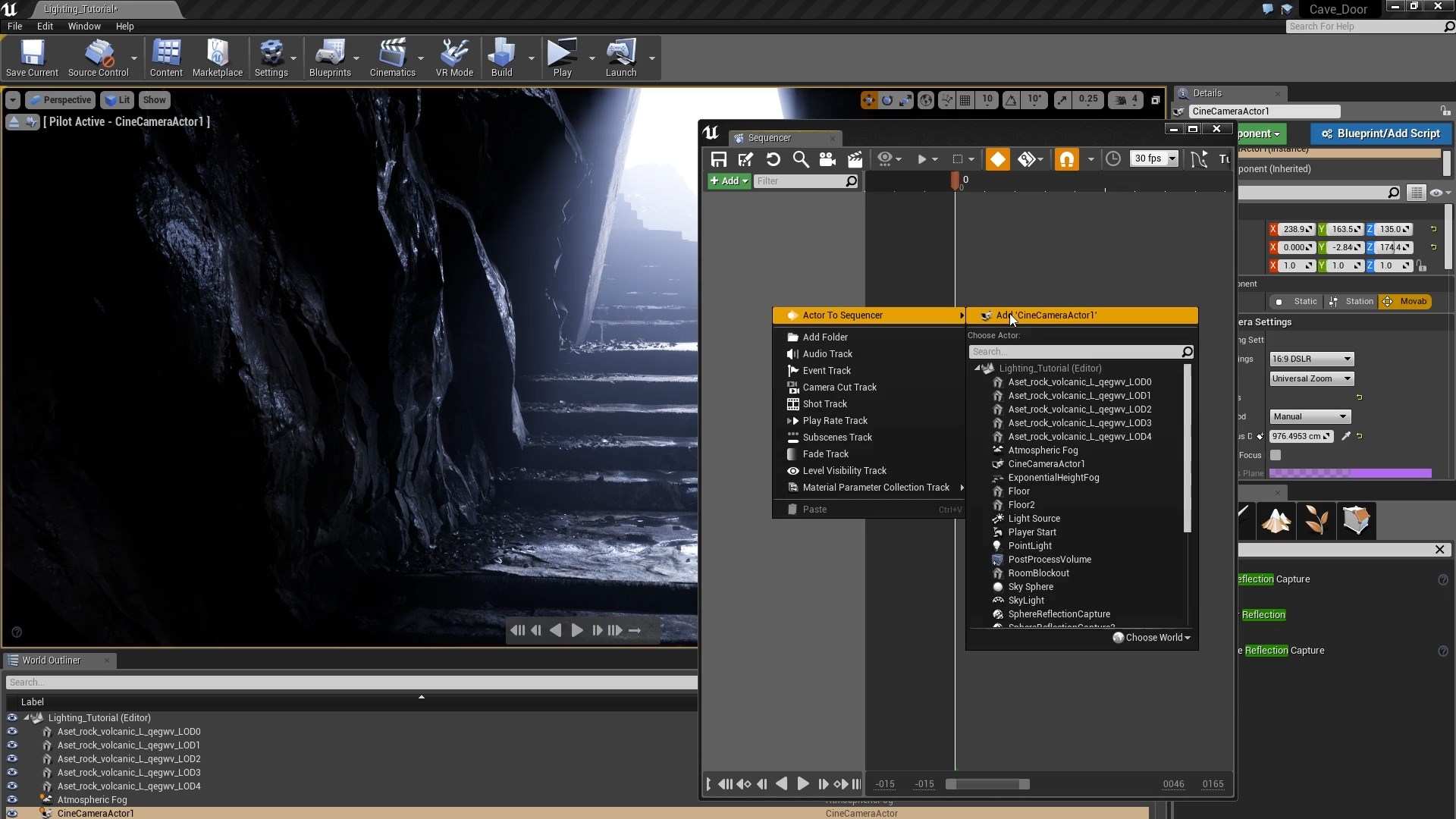1456x819 pixels.
Task: Open the Choose World dropdown
Action: pyautogui.click(x=1152, y=638)
